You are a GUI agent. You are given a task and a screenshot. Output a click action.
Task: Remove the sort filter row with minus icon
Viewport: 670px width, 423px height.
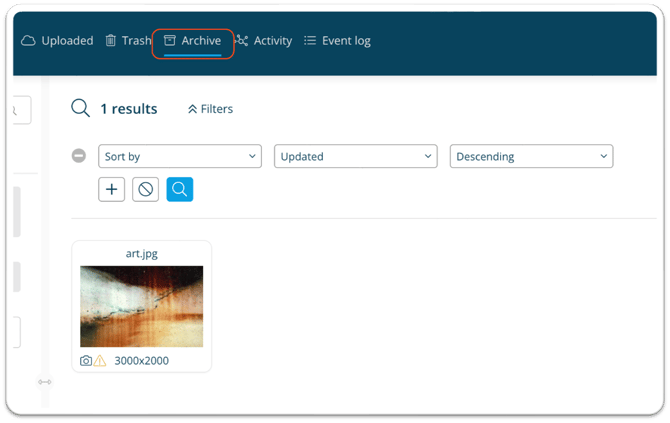80,156
